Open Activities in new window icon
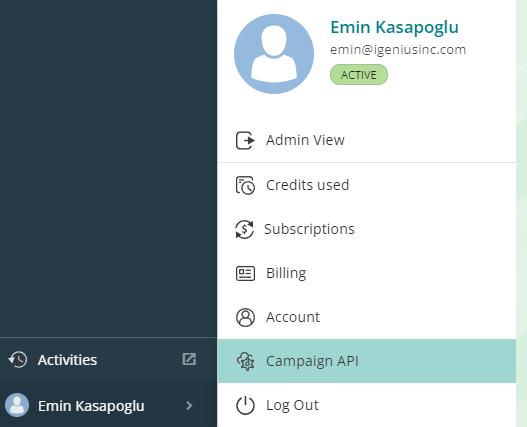The width and height of the screenshot is (527, 427). point(189,359)
